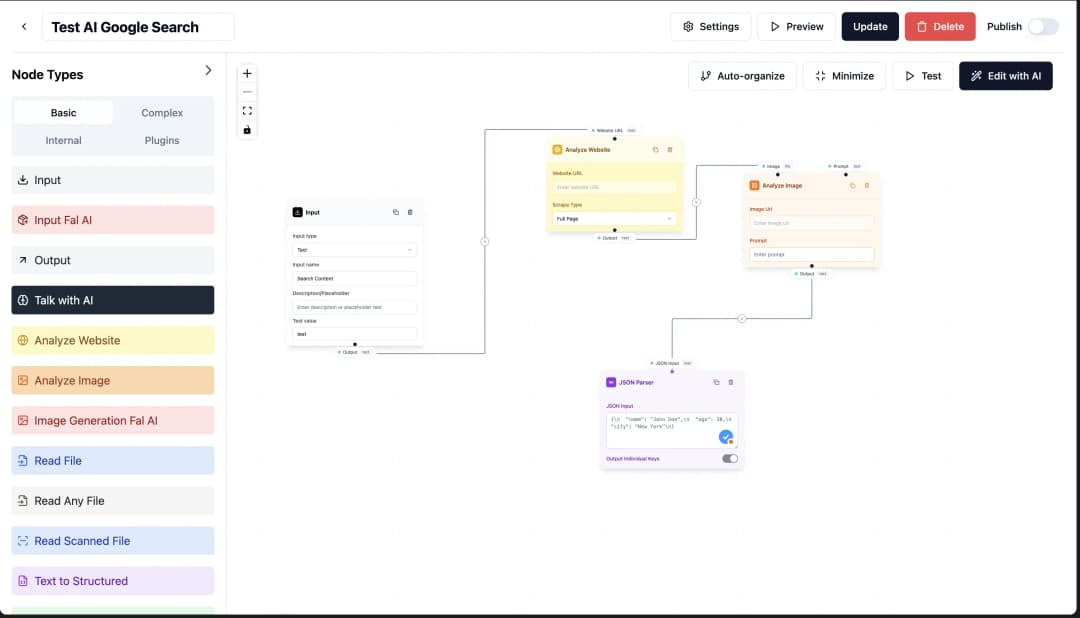Delete the JSON Parser node
The image size is (1080, 618).
tap(730, 382)
